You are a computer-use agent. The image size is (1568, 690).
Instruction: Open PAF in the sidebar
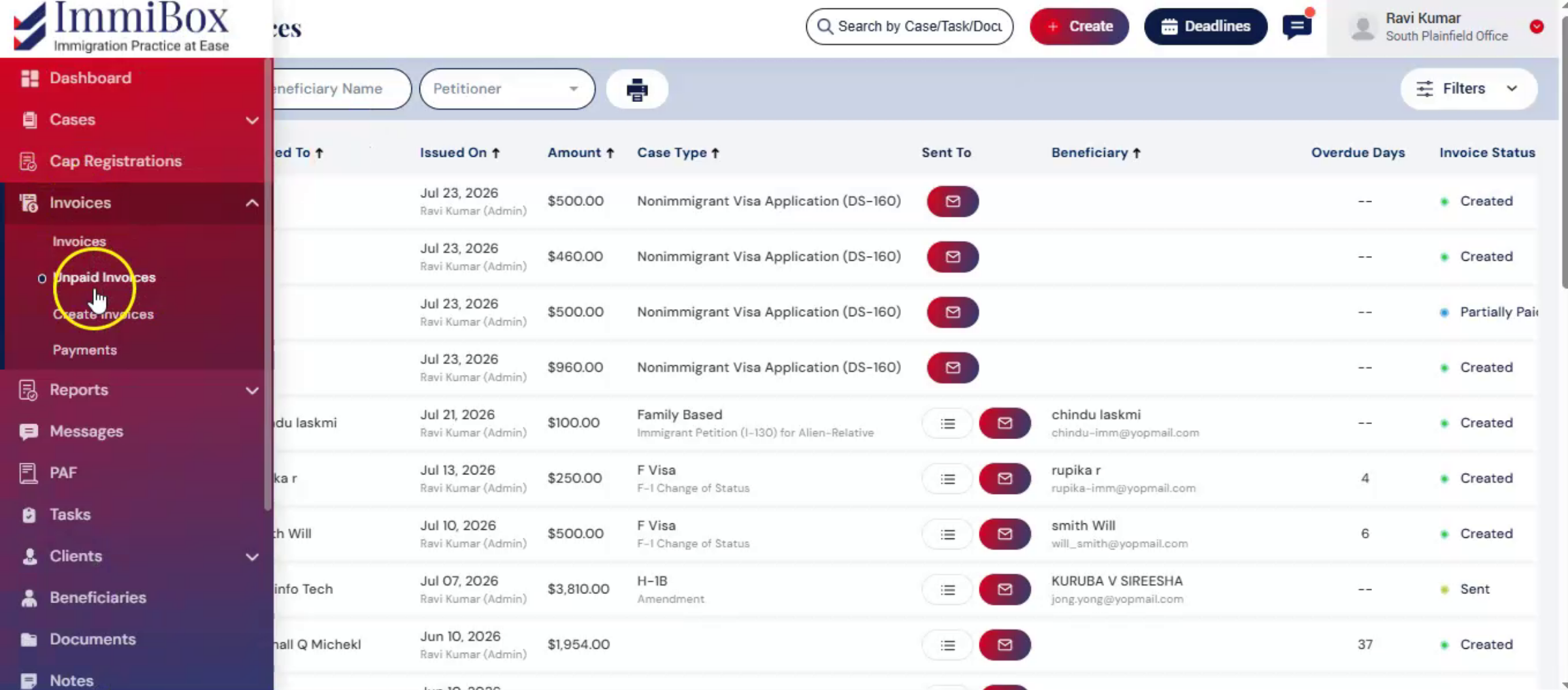tap(63, 472)
